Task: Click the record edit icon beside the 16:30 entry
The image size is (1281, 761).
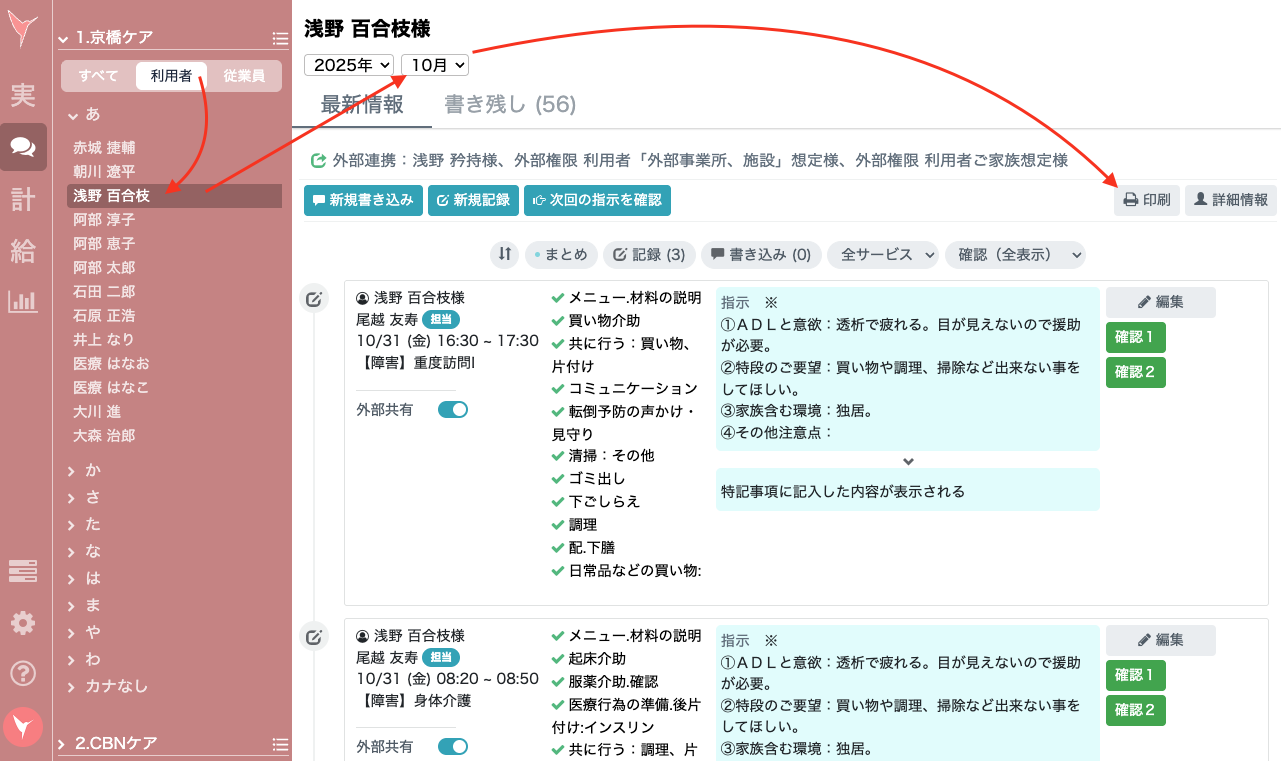Action: pyautogui.click(x=314, y=298)
